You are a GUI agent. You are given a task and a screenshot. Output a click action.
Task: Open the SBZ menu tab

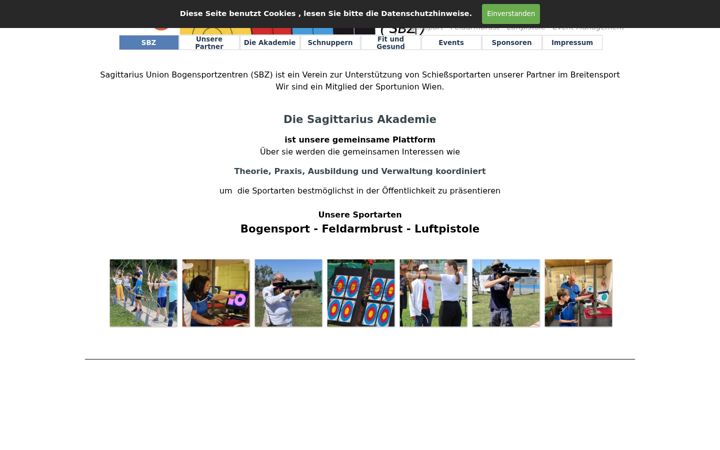149,43
